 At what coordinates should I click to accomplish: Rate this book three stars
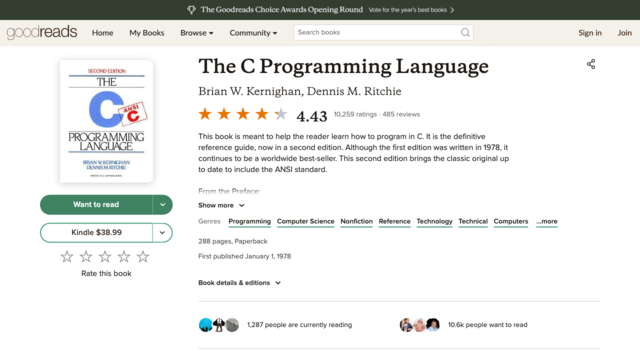[105, 257]
